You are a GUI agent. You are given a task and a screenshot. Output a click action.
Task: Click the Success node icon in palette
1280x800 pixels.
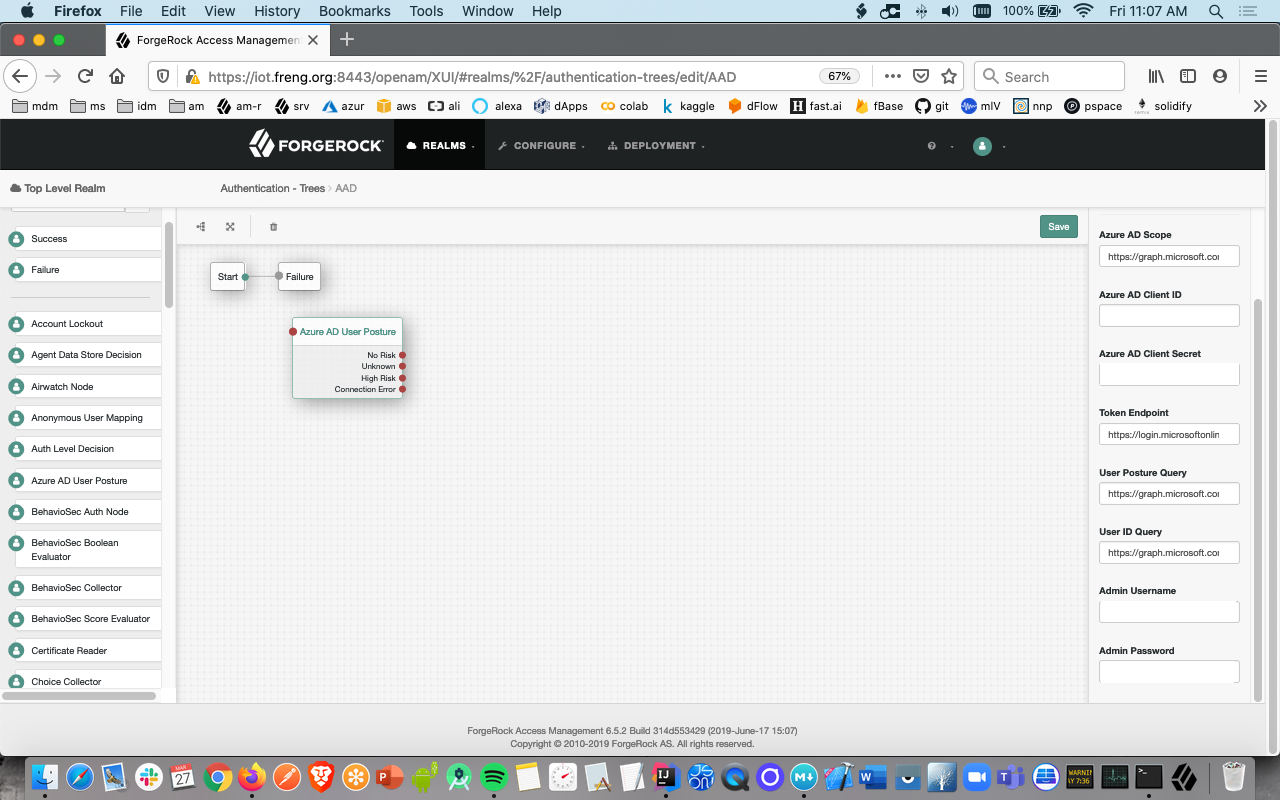16,239
